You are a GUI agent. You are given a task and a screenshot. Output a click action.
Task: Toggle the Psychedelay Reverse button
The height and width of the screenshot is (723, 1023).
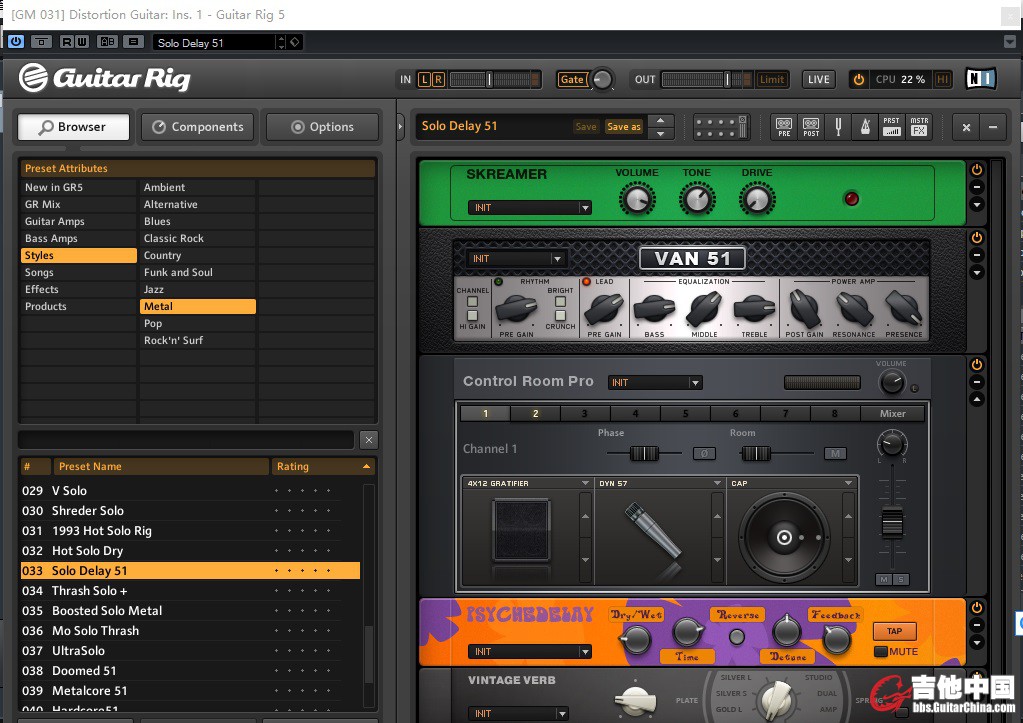[x=737, y=637]
